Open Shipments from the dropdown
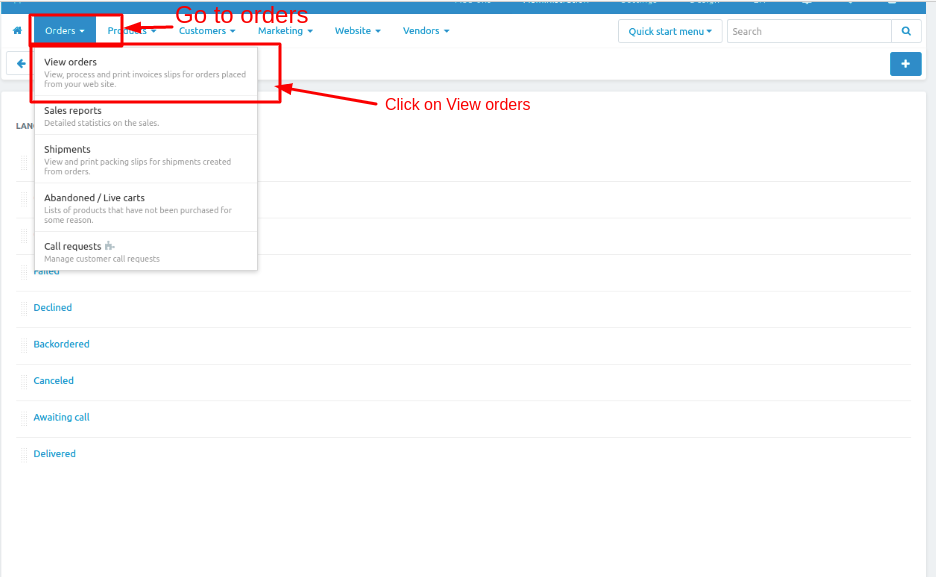The height and width of the screenshot is (577, 936). (x=67, y=150)
